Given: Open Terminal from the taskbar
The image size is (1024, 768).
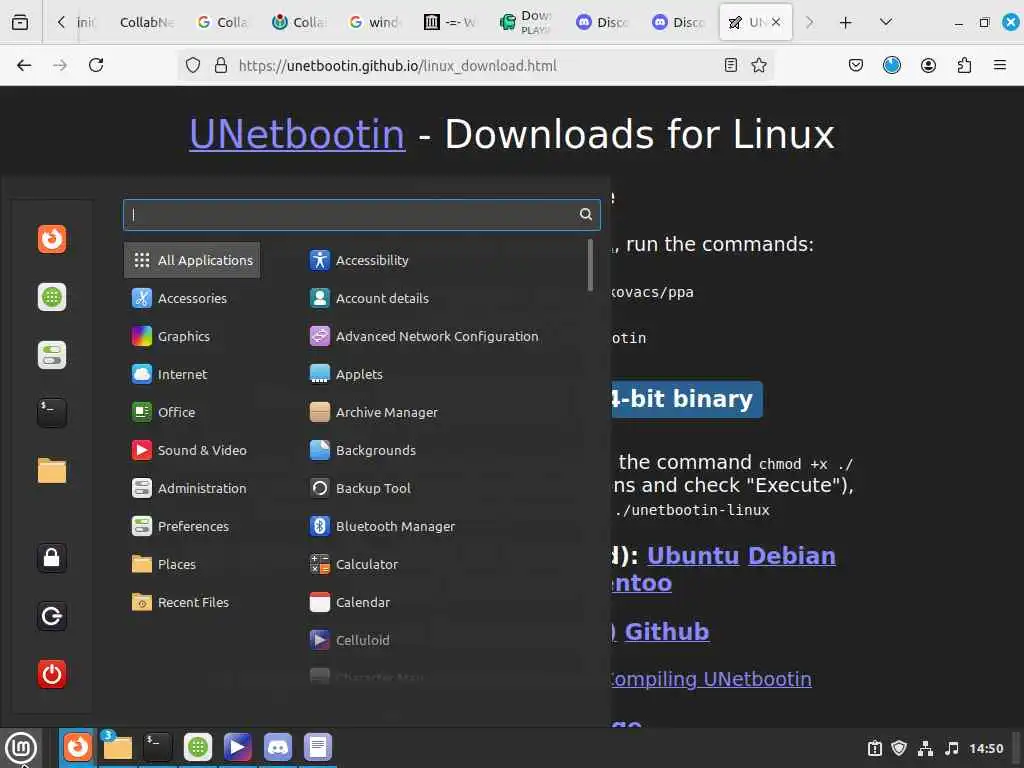Looking at the screenshot, I should point(157,747).
